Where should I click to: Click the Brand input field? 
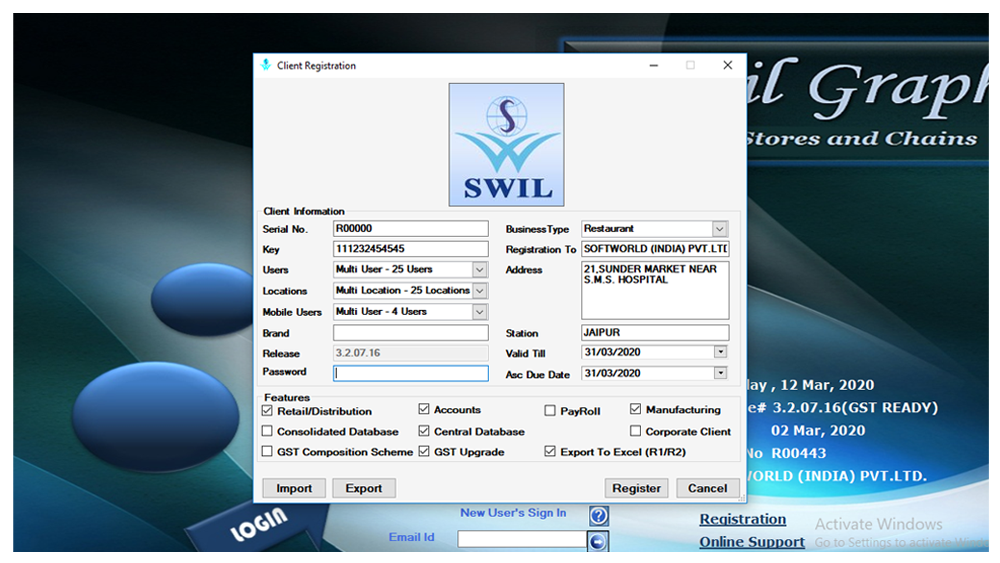(411, 333)
